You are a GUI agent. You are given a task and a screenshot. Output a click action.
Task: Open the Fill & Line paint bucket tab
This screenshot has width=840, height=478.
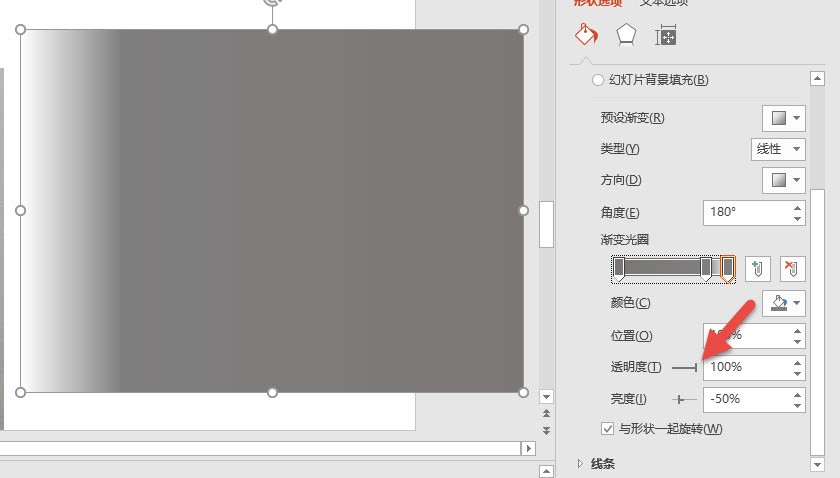pyautogui.click(x=586, y=35)
